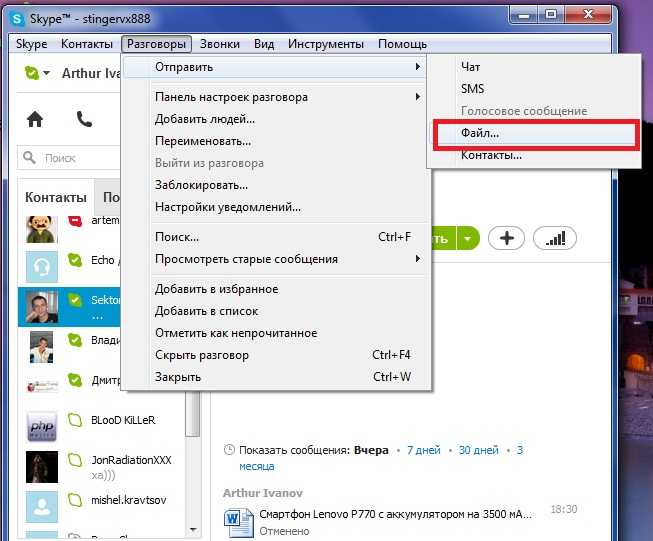The image size is (653, 541).
Task: Click the phone call icon
Action: tap(84, 120)
